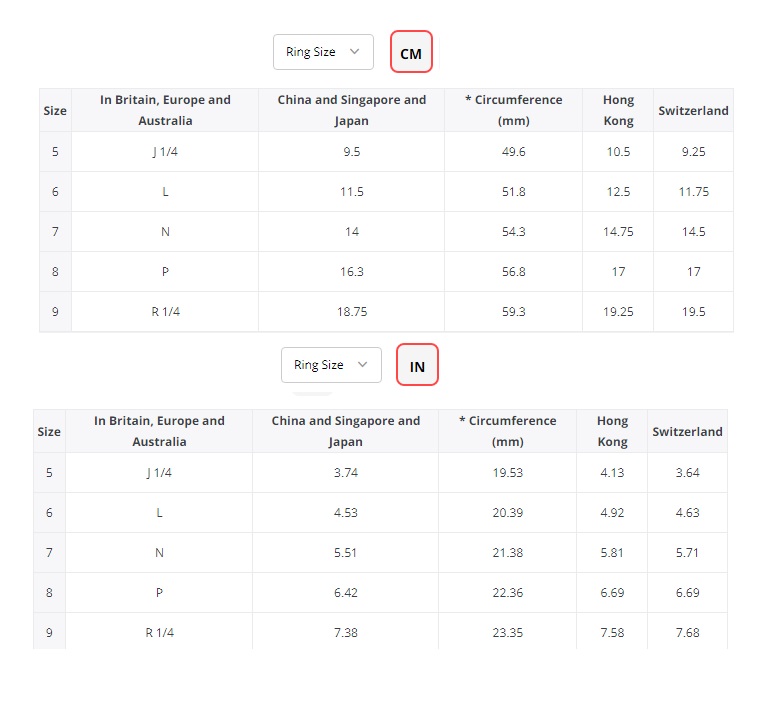Image resolution: width=757 pixels, height=706 pixels.
Task: Click the lower table's Switzerland column header
Action: tap(687, 431)
